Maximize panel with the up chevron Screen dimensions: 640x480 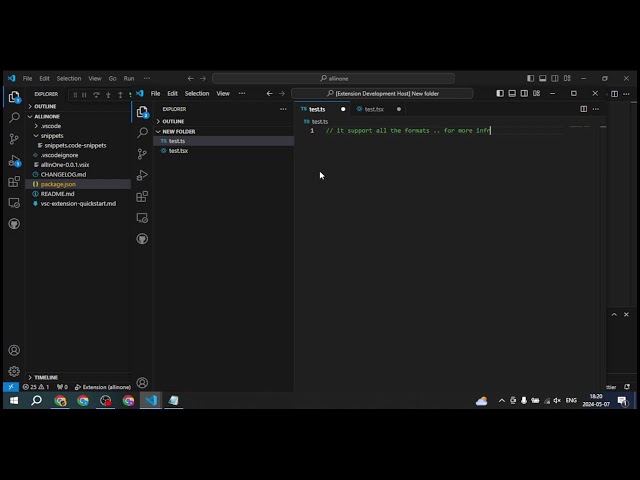pyautogui.click(x=614, y=314)
